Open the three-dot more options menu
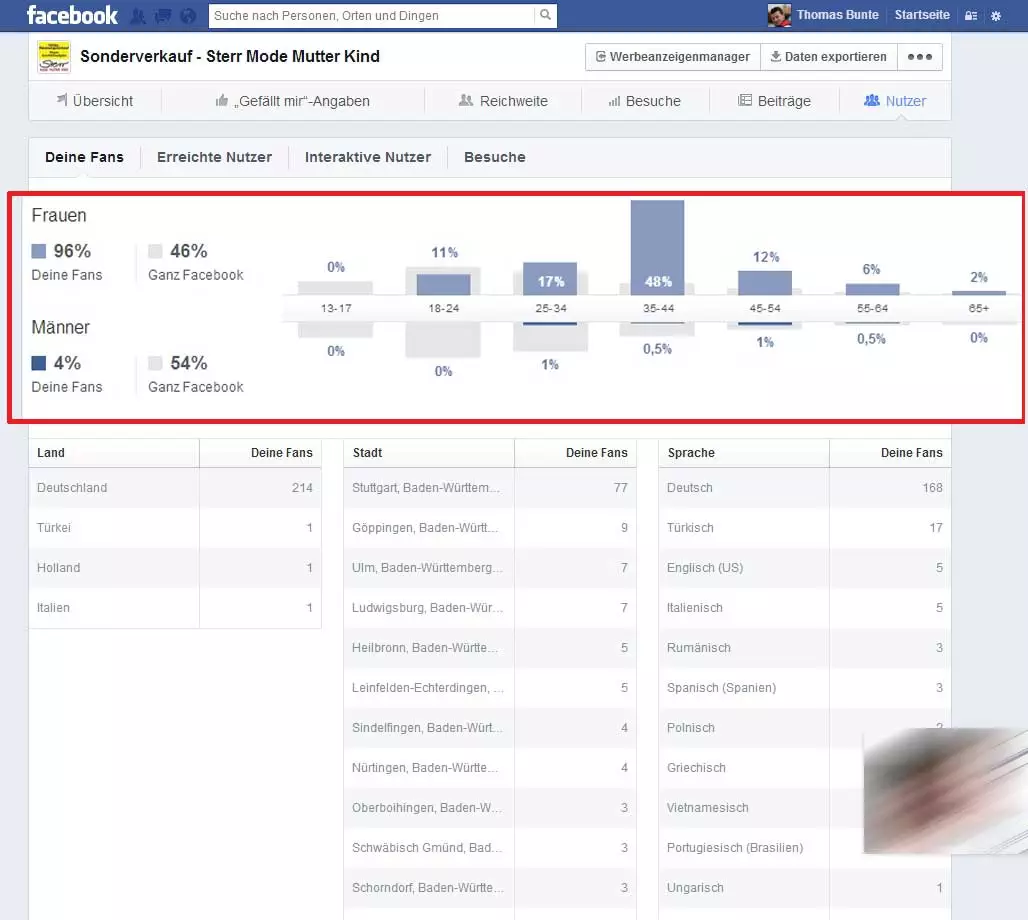This screenshot has height=920, width=1028. (x=920, y=57)
